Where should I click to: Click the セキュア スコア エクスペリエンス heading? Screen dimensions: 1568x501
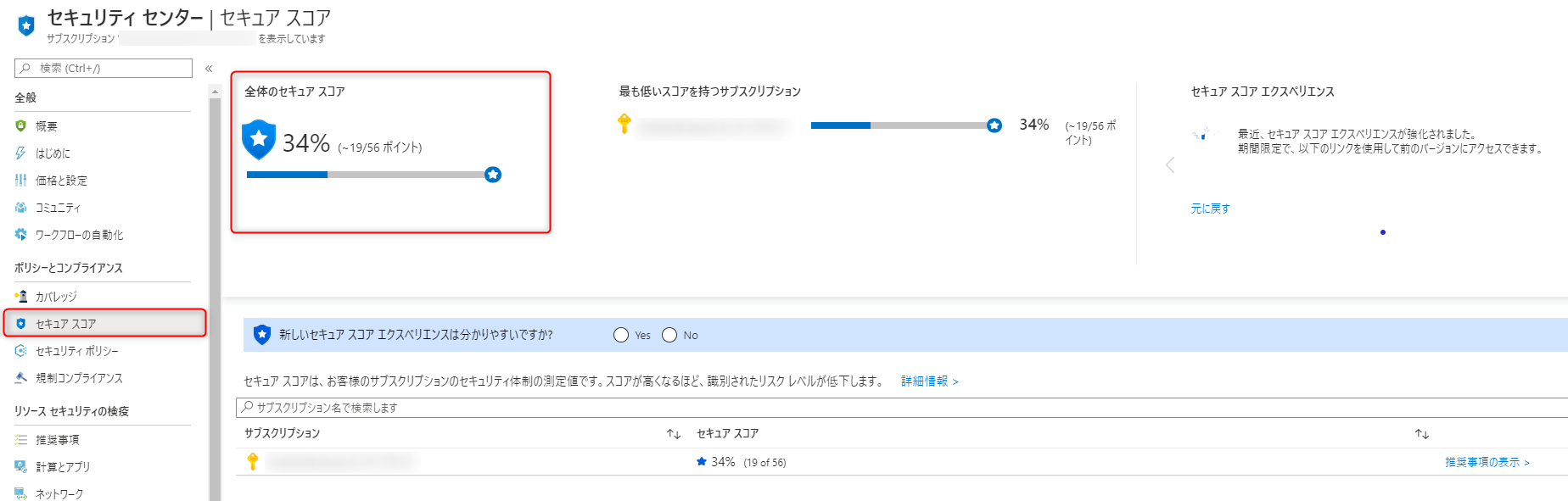tap(1262, 92)
